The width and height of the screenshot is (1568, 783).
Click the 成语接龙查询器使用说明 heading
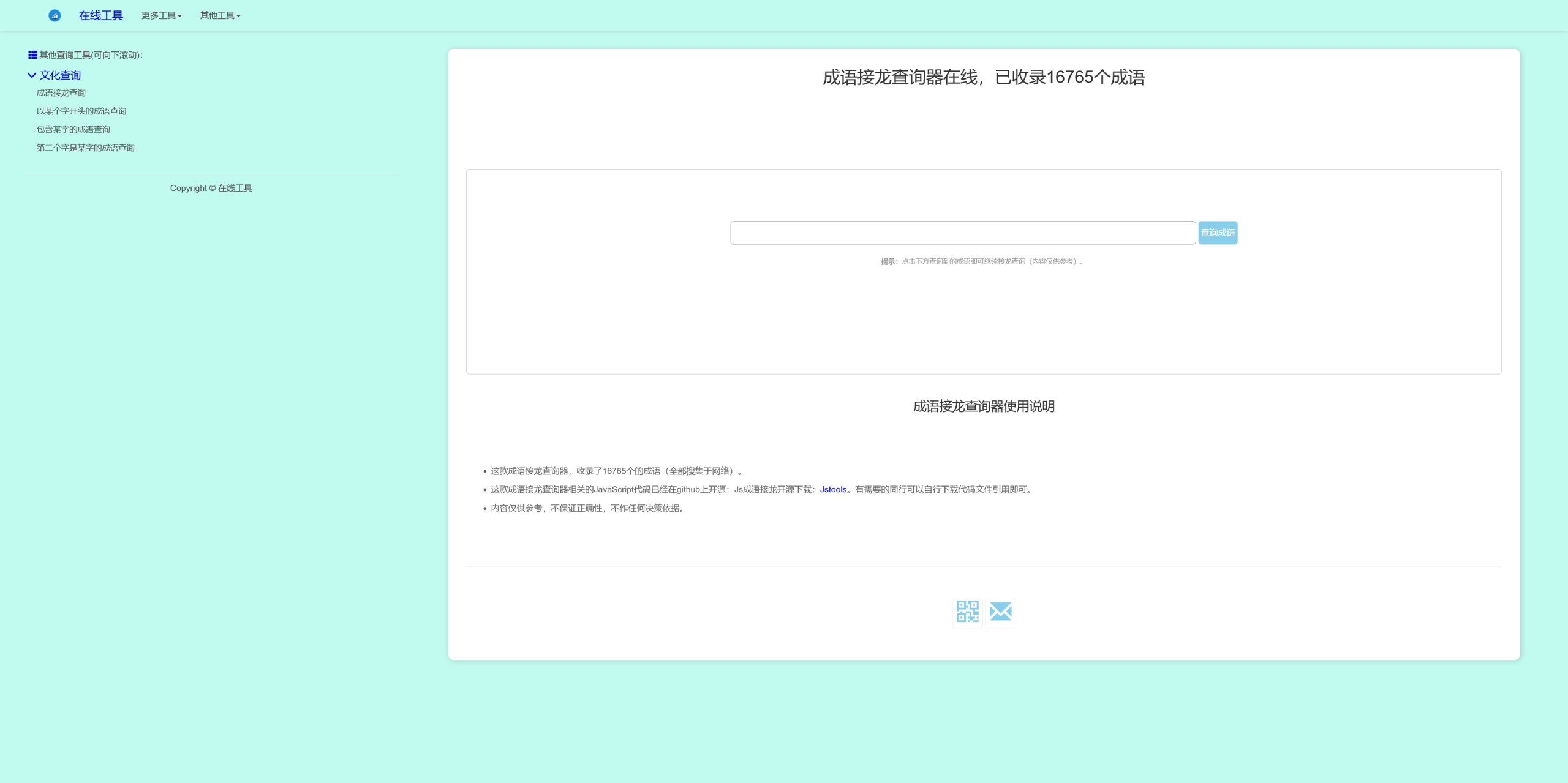pos(984,406)
